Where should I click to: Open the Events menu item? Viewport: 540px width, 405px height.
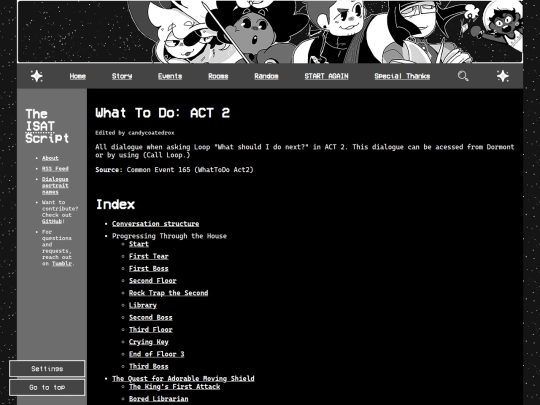[x=170, y=76]
